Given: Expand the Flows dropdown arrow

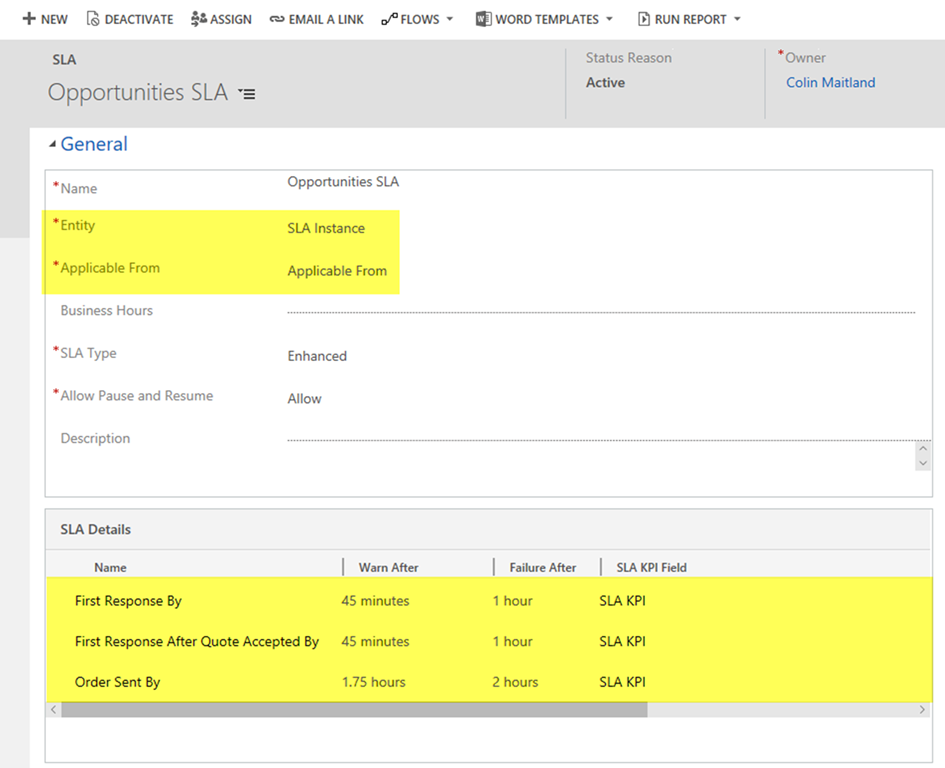Looking at the screenshot, I should [x=449, y=19].
